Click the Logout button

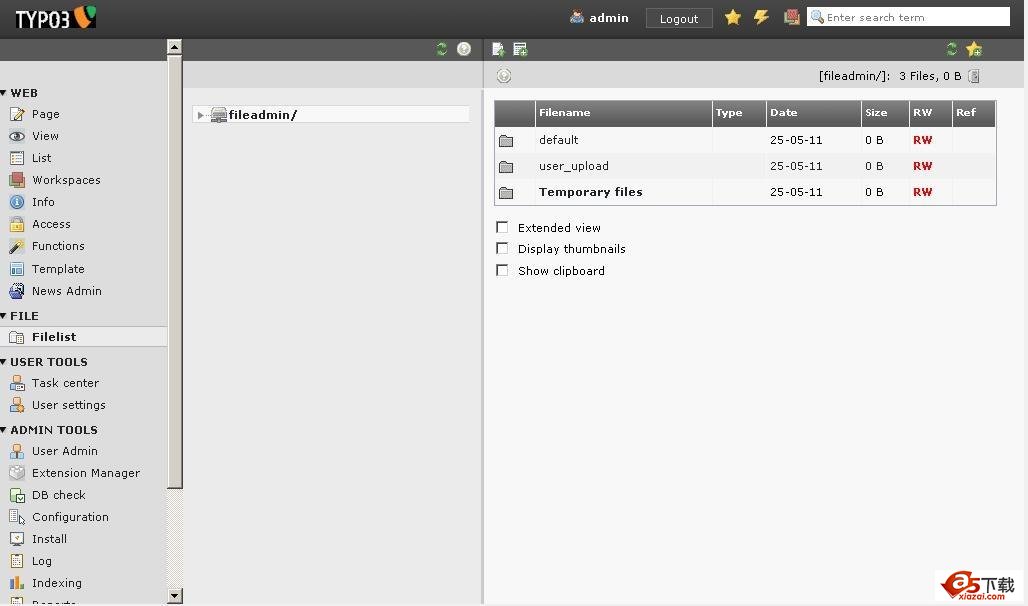[x=679, y=18]
